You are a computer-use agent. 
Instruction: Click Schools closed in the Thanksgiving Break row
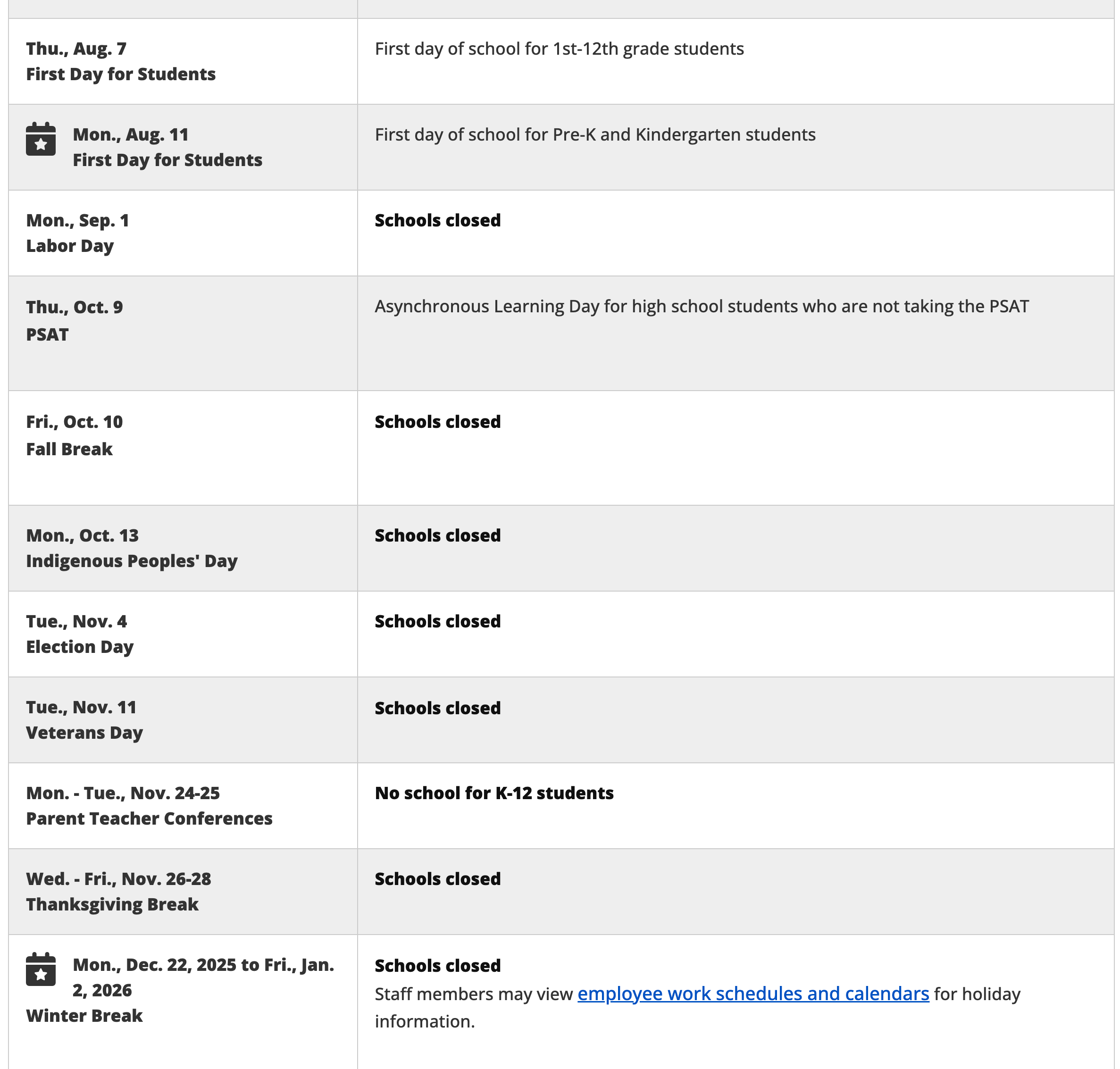437,879
